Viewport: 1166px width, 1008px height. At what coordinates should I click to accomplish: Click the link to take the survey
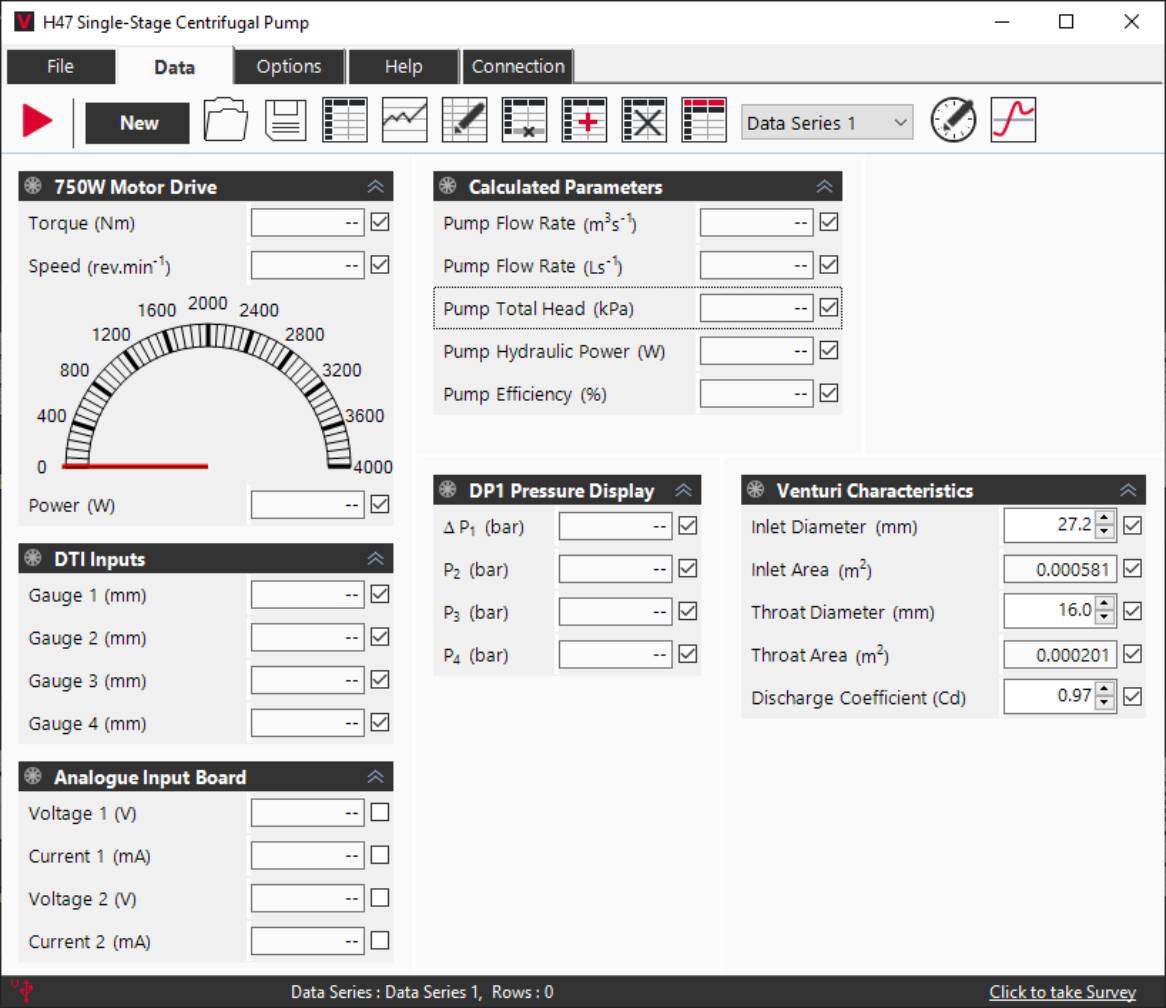point(1063,991)
